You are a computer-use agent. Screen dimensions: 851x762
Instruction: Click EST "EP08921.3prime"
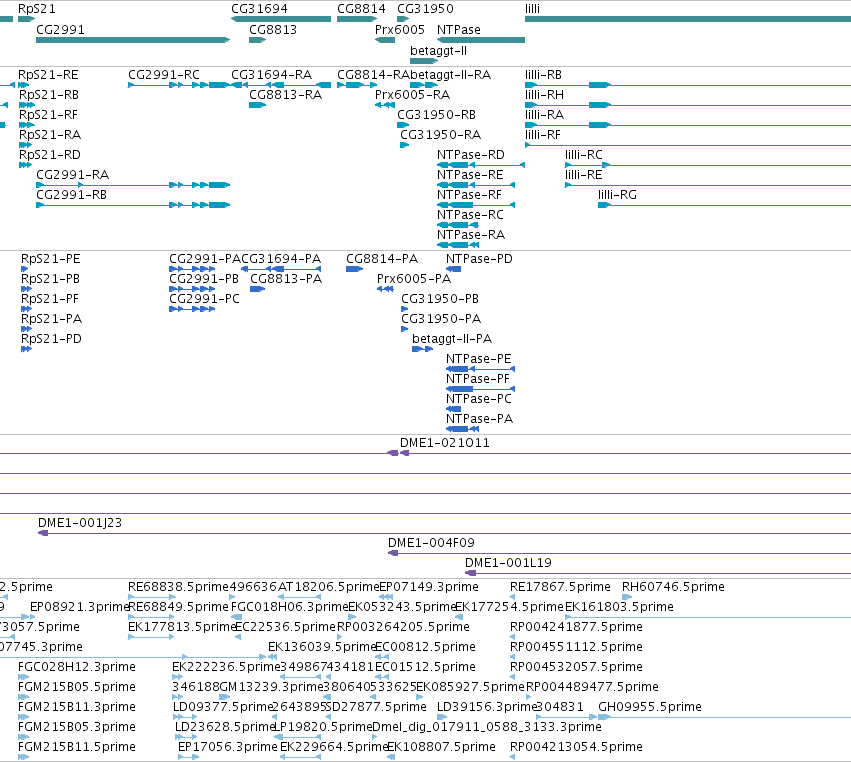tap(79, 607)
